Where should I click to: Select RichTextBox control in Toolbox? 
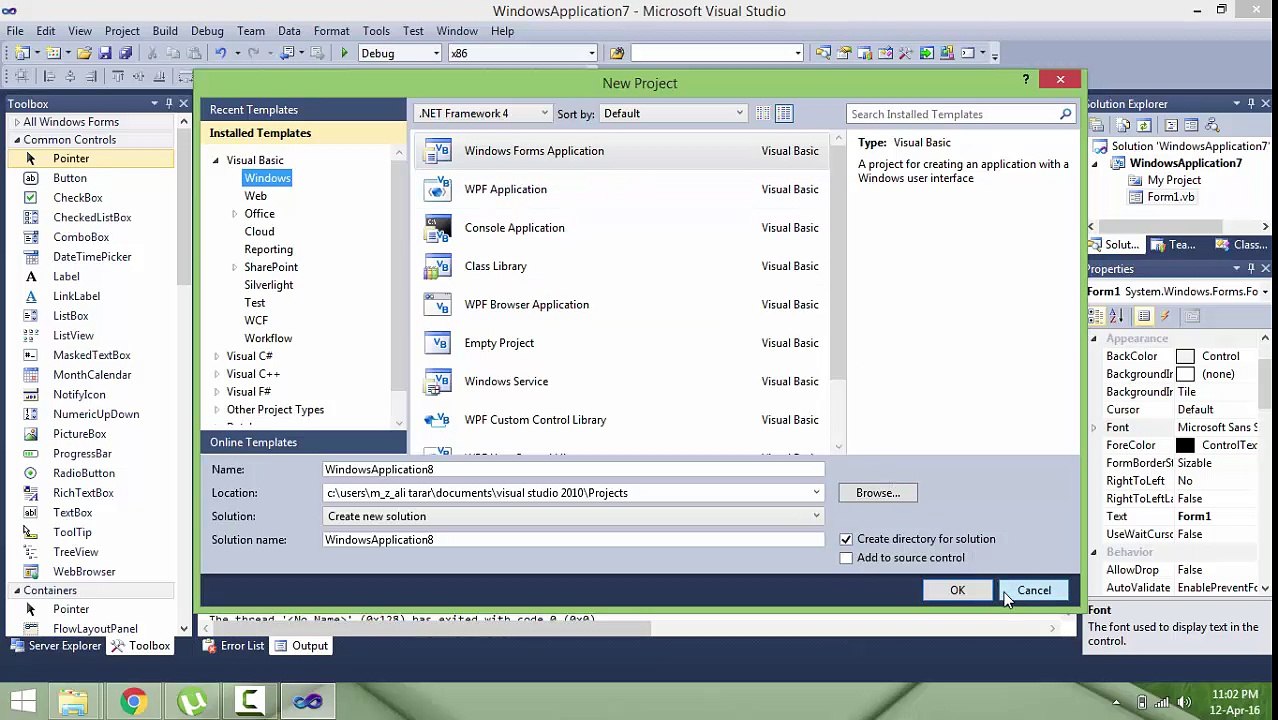pos(83,493)
